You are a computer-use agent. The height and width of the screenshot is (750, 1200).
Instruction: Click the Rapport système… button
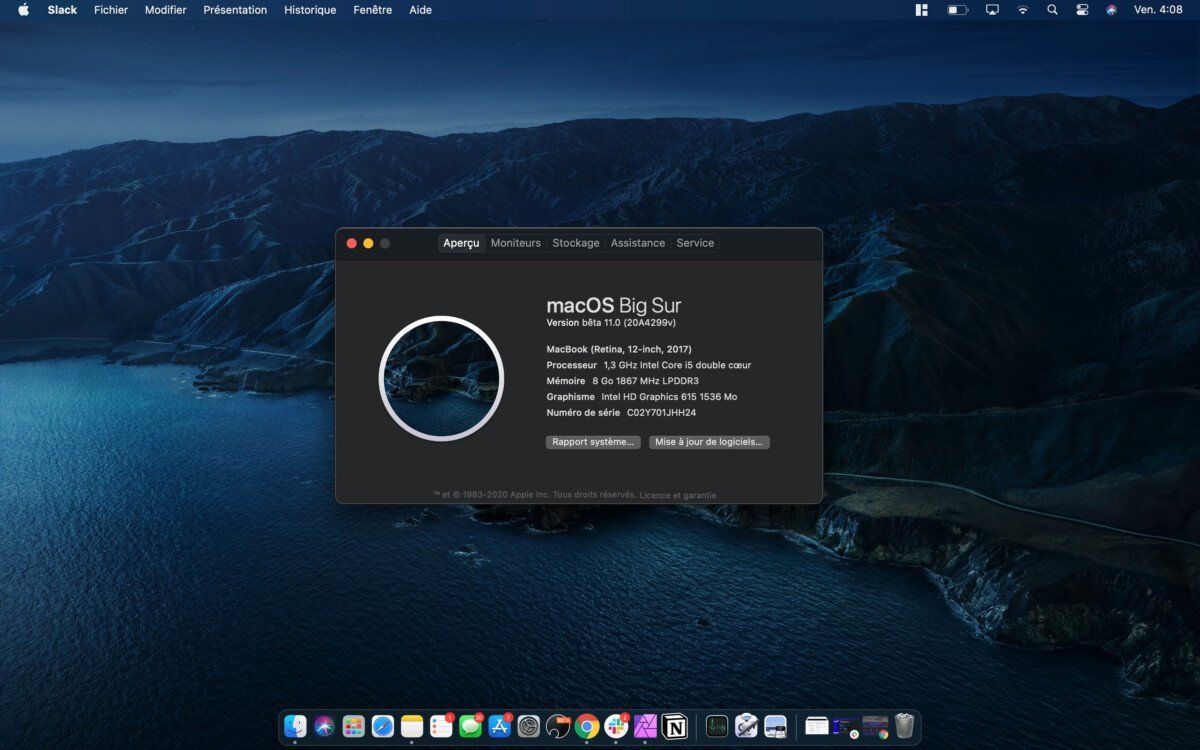click(x=593, y=442)
